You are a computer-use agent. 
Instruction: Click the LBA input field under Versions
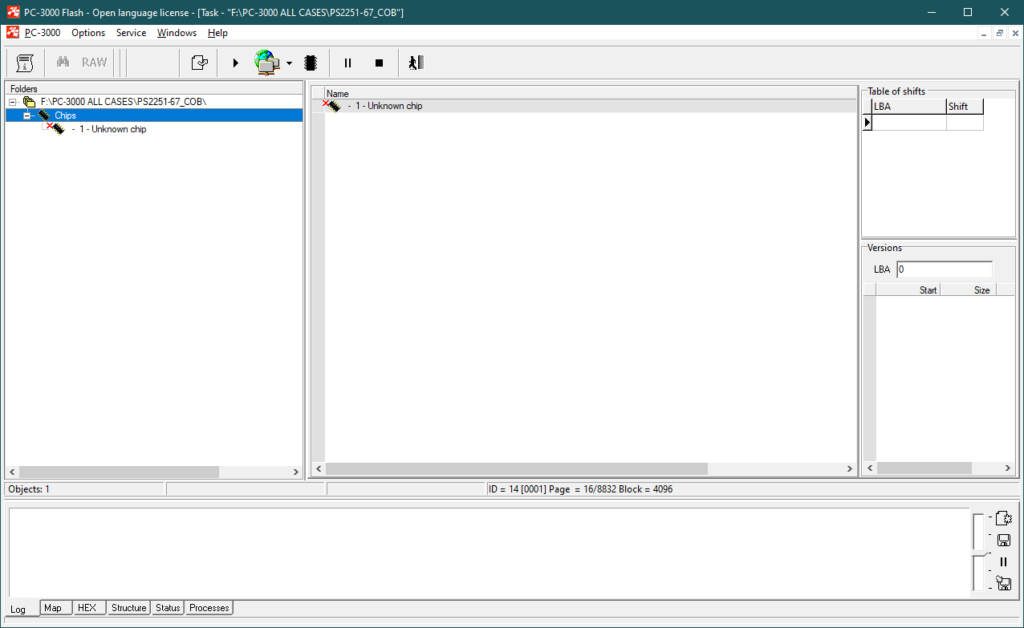tap(944, 269)
